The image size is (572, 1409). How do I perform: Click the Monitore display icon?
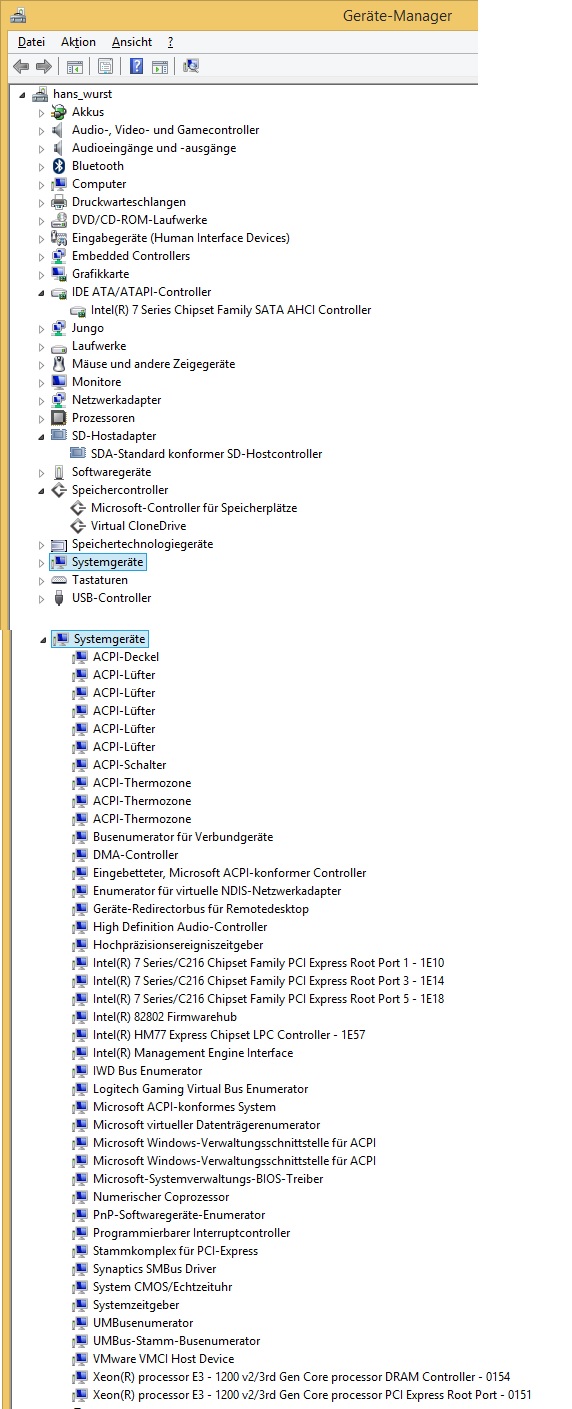59,382
